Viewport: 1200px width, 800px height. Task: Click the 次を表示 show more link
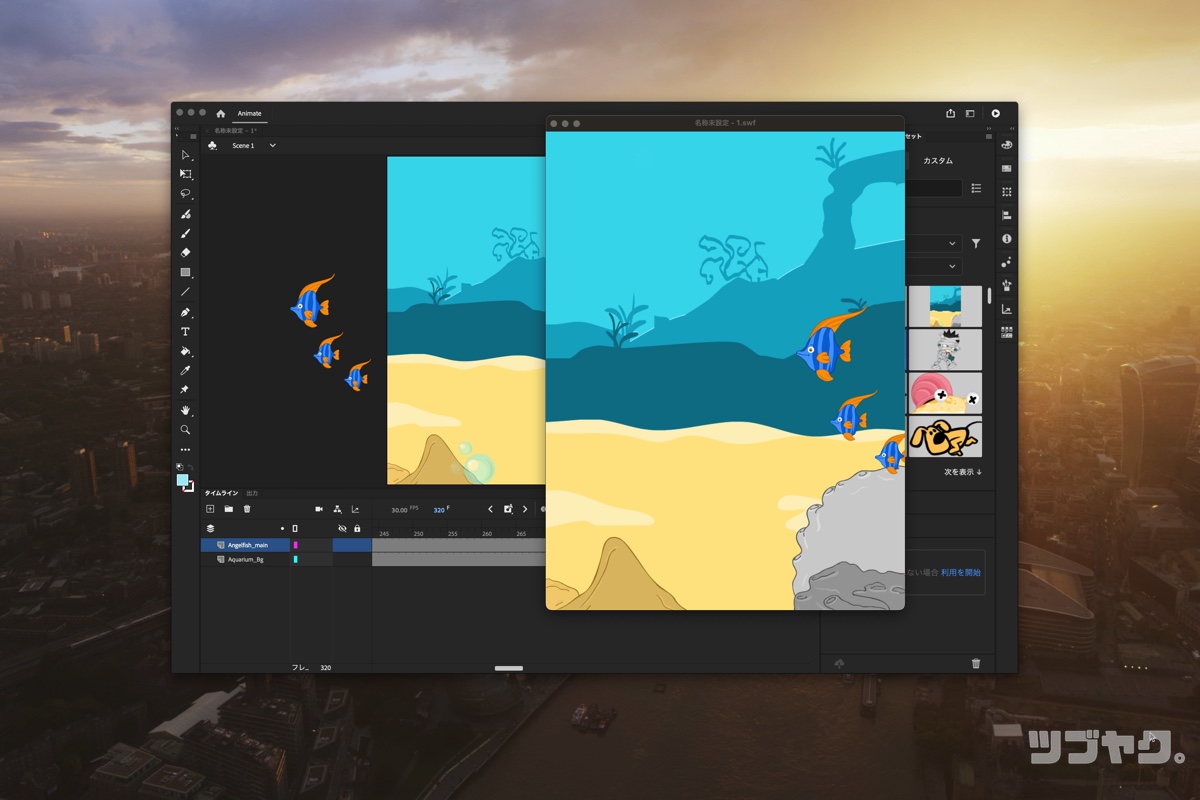[963, 472]
